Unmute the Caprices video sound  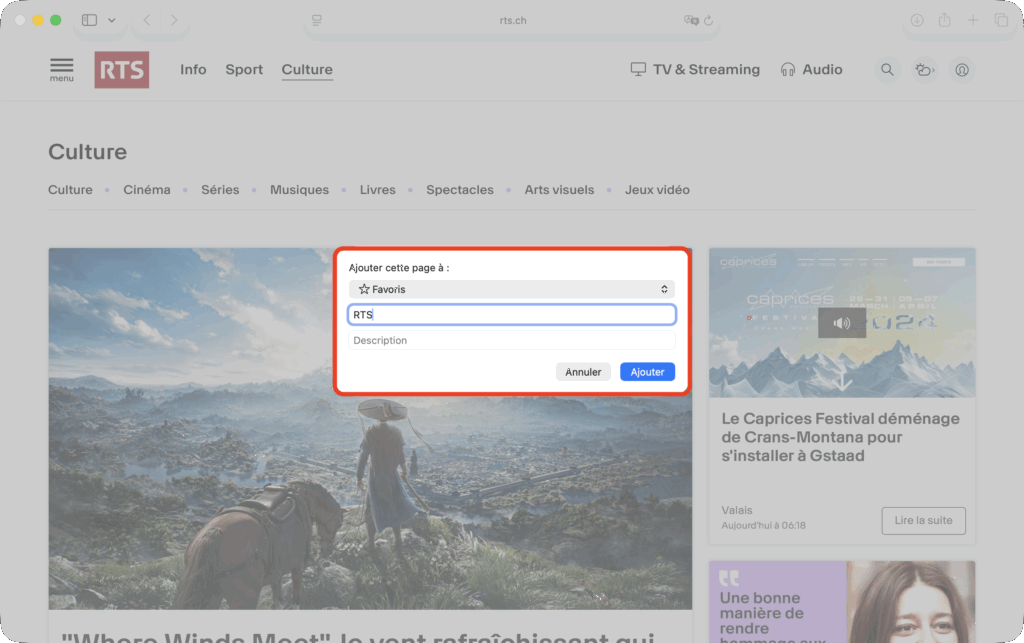pyautogui.click(x=842, y=323)
